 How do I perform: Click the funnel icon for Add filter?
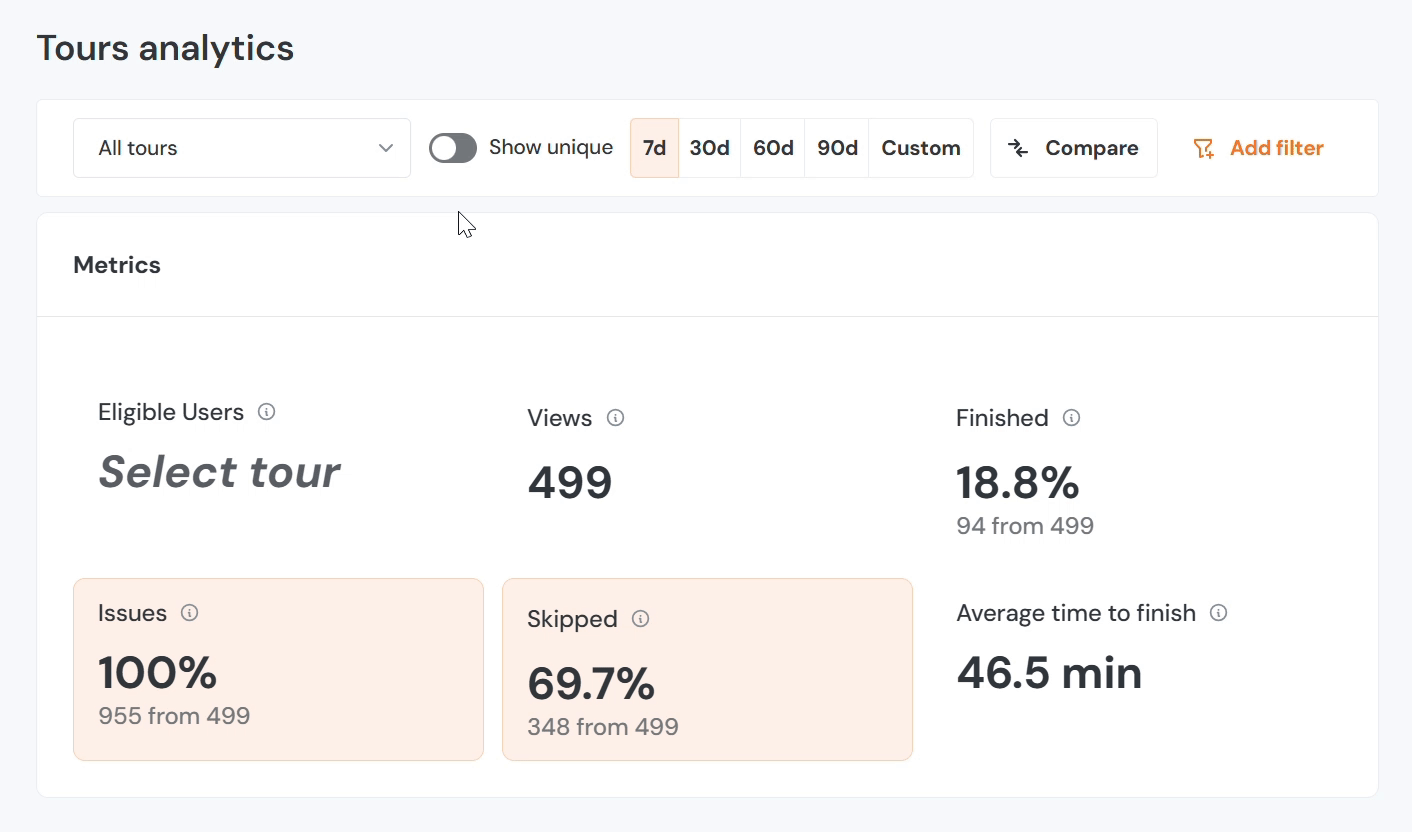point(1203,149)
